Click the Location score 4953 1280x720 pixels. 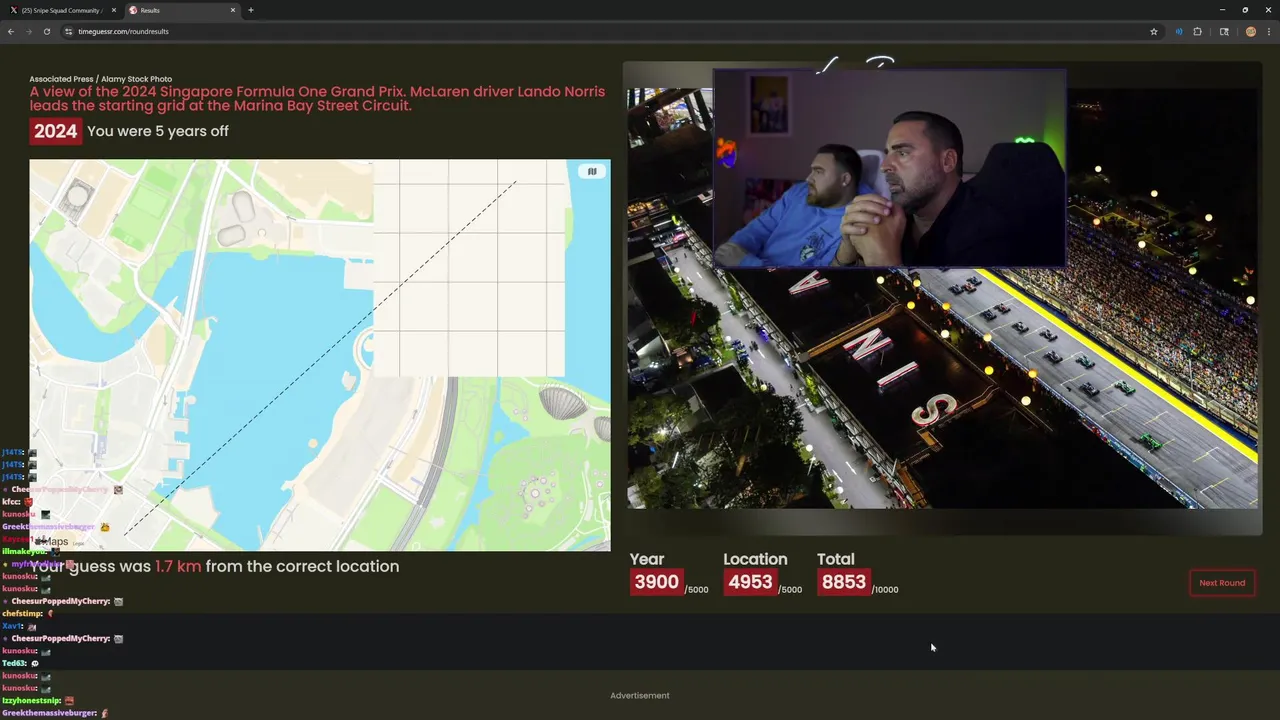pyautogui.click(x=750, y=582)
